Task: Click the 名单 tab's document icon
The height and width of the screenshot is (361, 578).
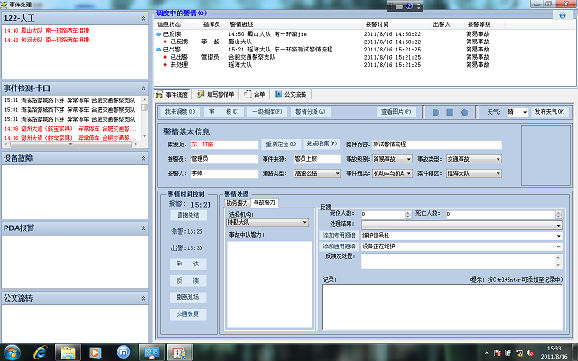Action: coord(248,94)
